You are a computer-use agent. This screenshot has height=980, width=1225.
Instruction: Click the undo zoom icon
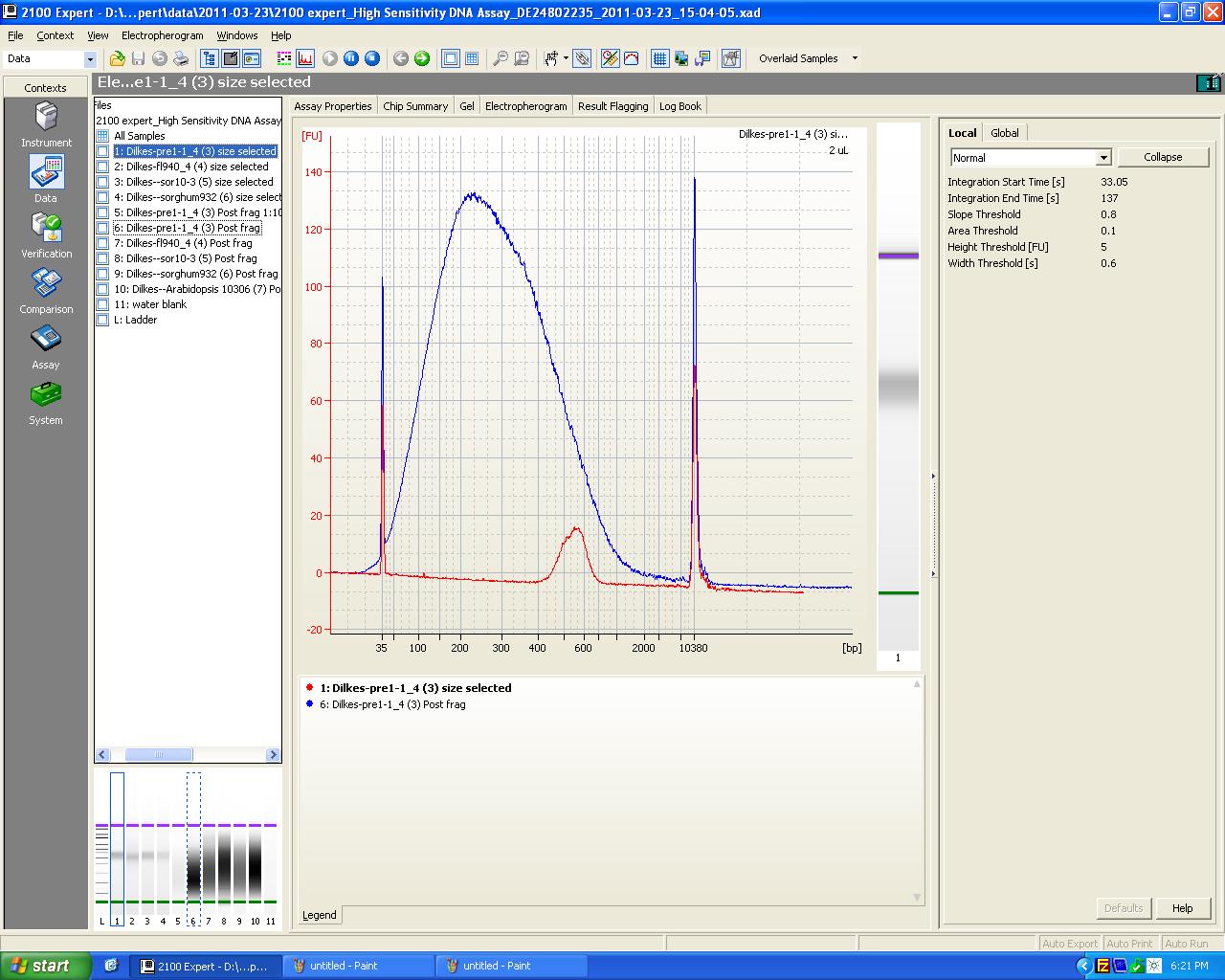[522, 58]
